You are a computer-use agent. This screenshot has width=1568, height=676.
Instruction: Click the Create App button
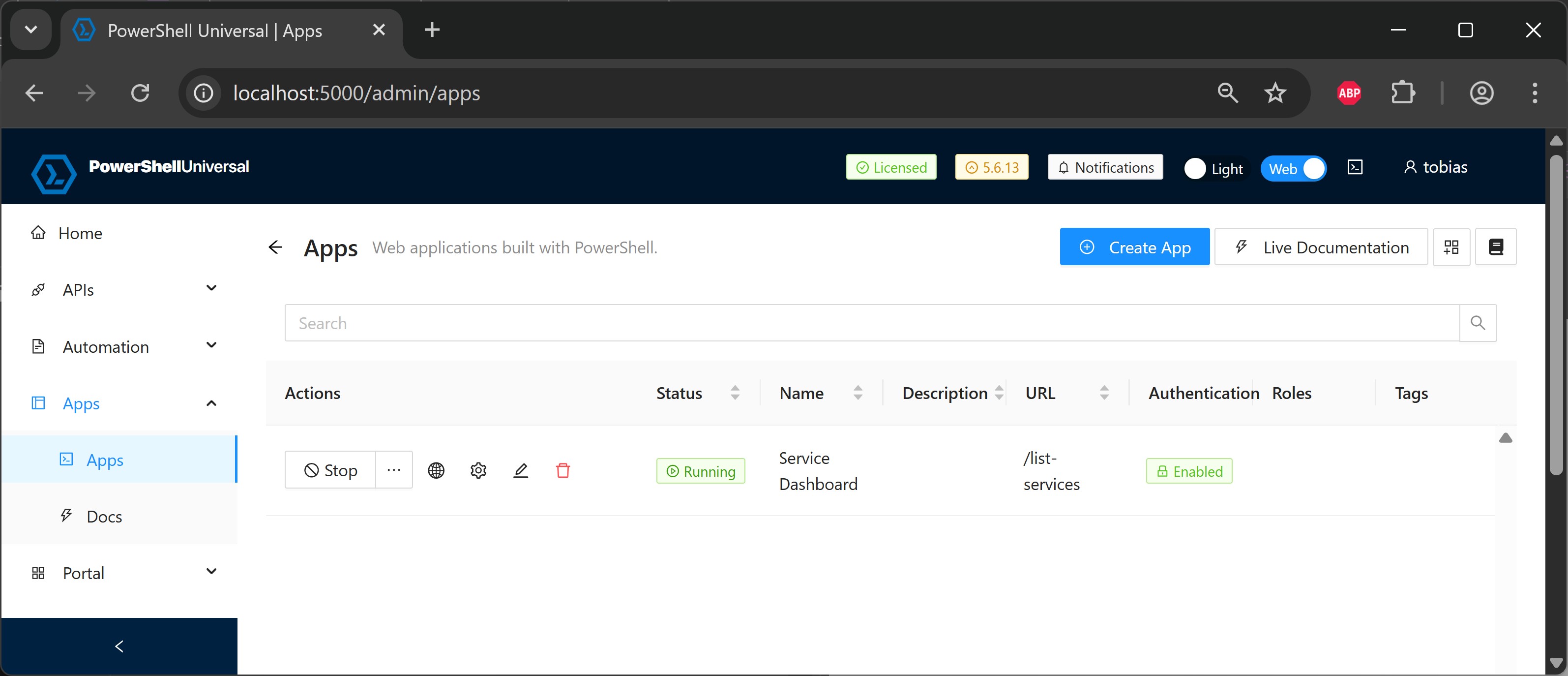[x=1134, y=246]
